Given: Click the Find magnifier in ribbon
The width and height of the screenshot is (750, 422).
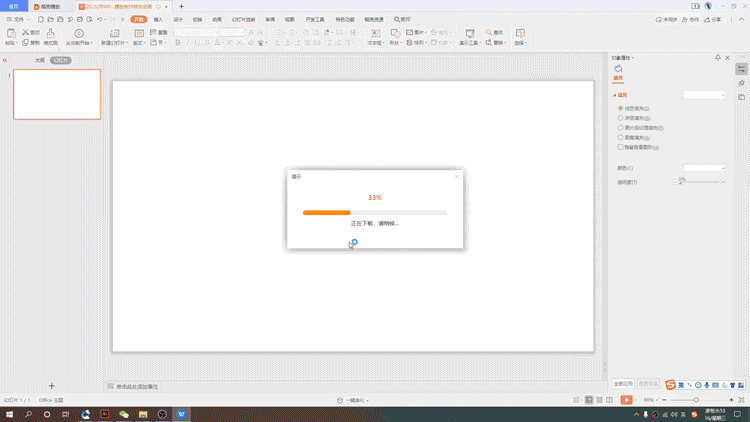Looking at the screenshot, I should [x=489, y=32].
